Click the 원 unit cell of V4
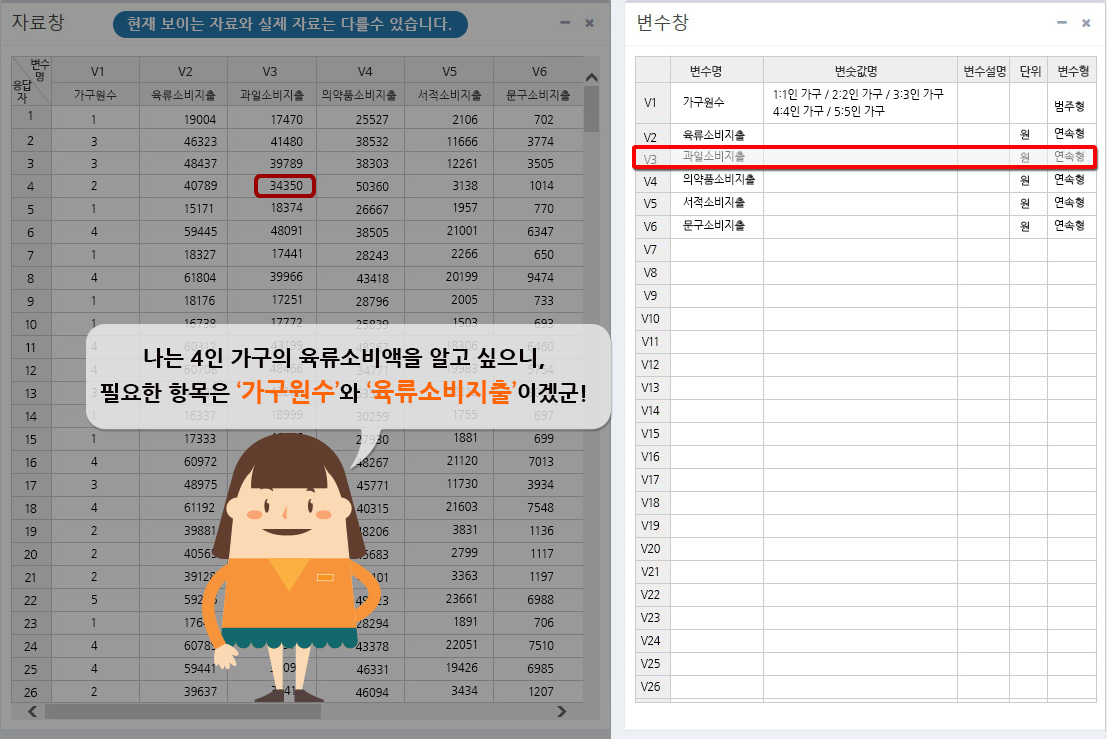 click(1028, 181)
